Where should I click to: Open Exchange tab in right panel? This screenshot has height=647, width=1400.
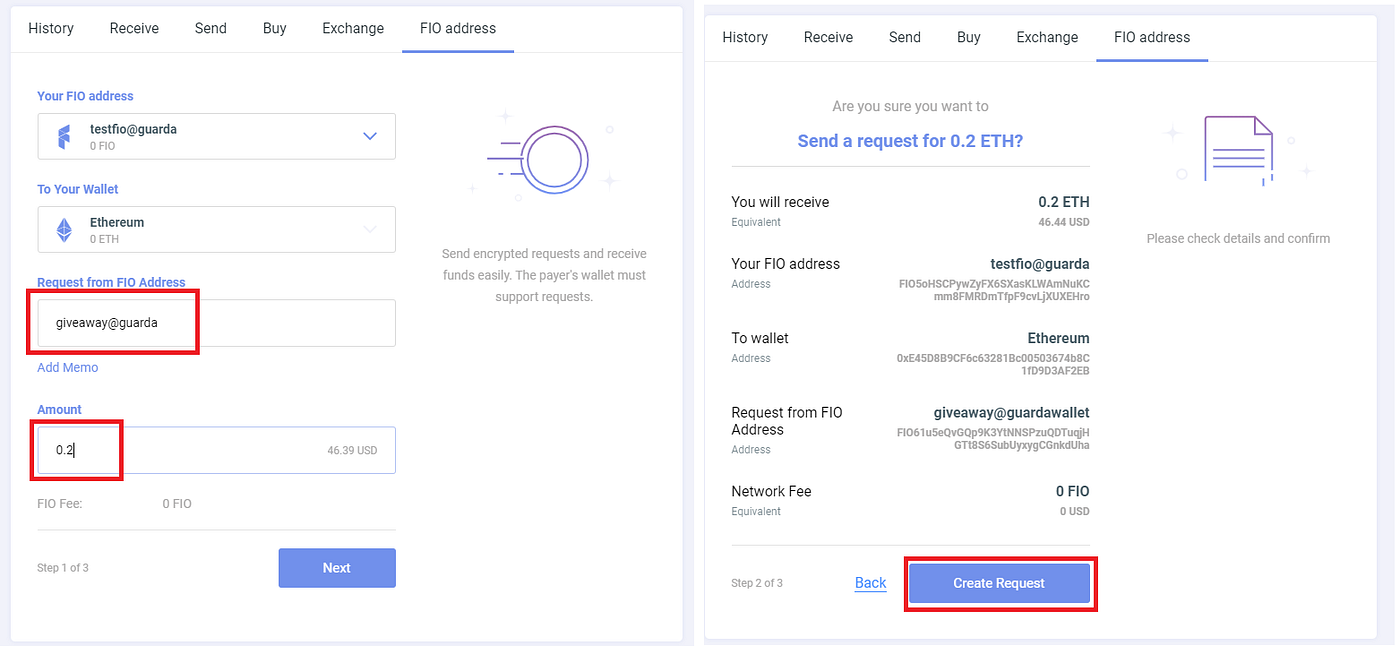pos(1047,37)
